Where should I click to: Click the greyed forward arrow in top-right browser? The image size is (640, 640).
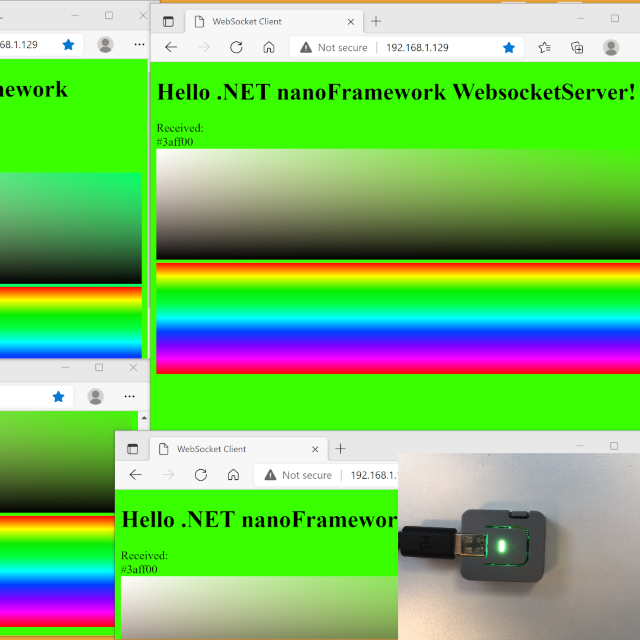[203, 47]
